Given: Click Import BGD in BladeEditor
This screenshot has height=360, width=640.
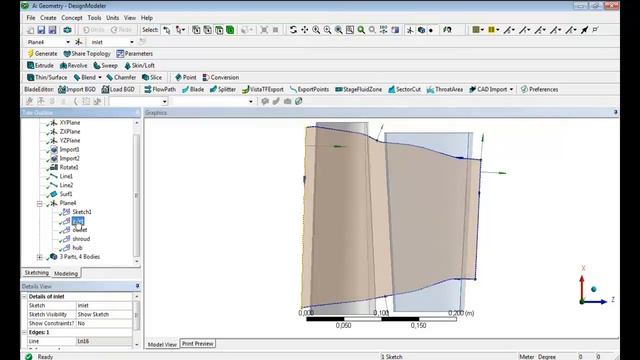Looking at the screenshot, I should (77, 89).
